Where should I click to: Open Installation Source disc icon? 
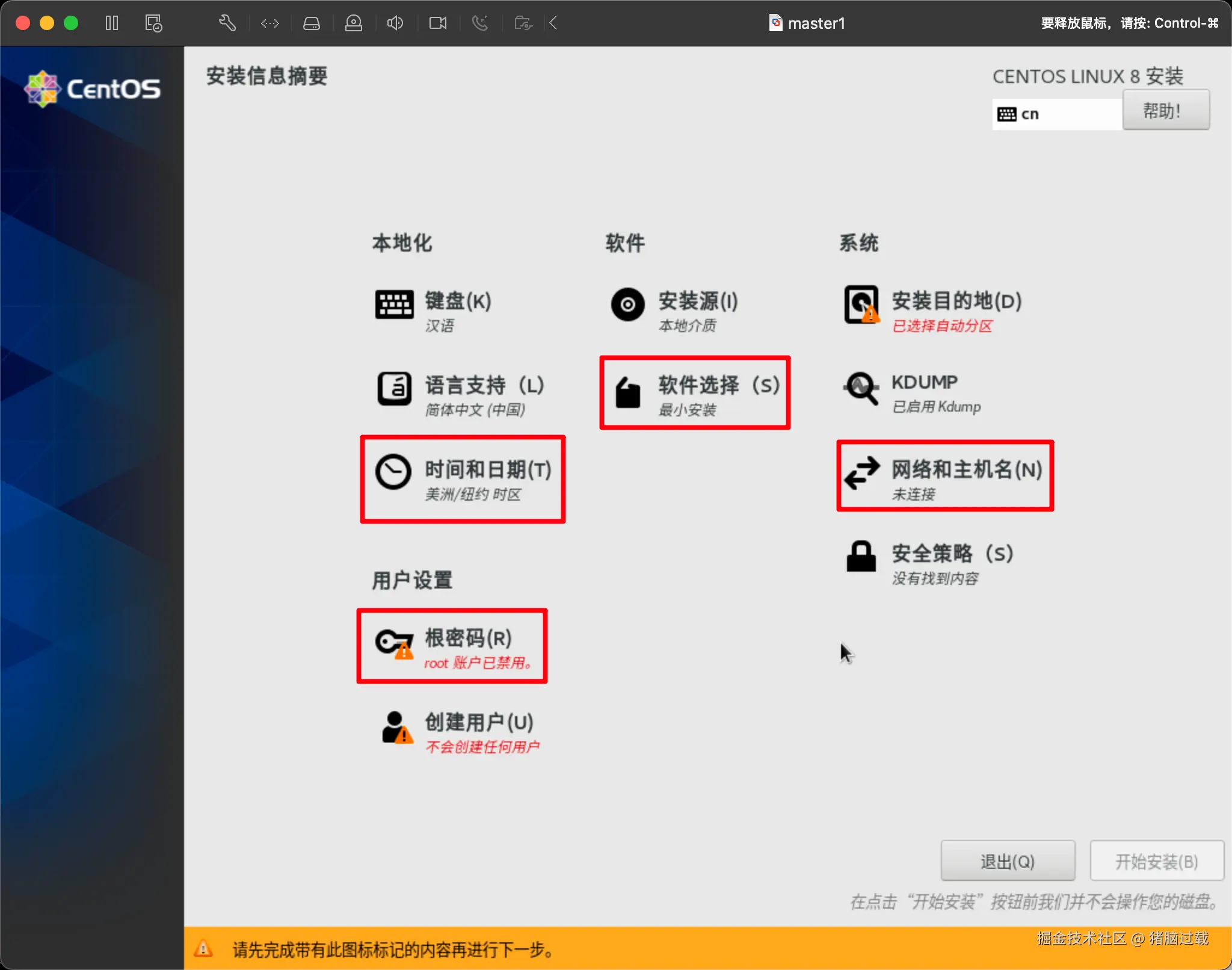pos(627,304)
